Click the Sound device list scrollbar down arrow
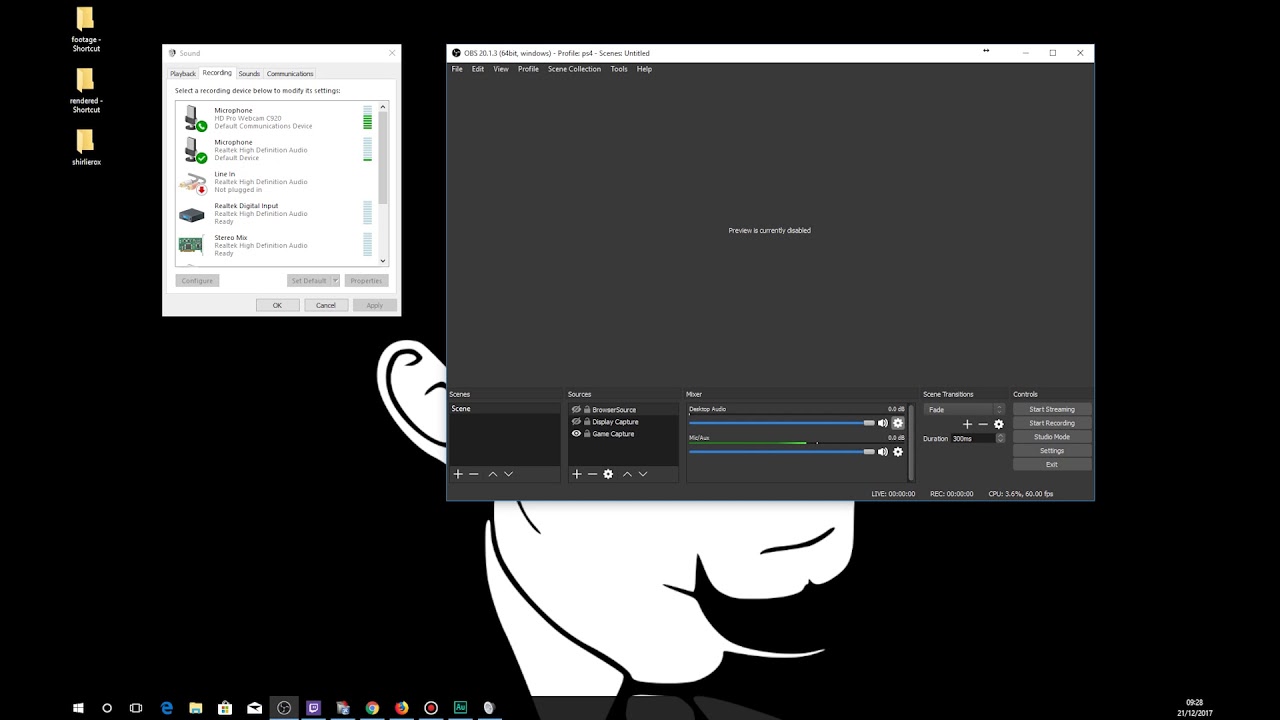1280x720 pixels. click(383, 261)
